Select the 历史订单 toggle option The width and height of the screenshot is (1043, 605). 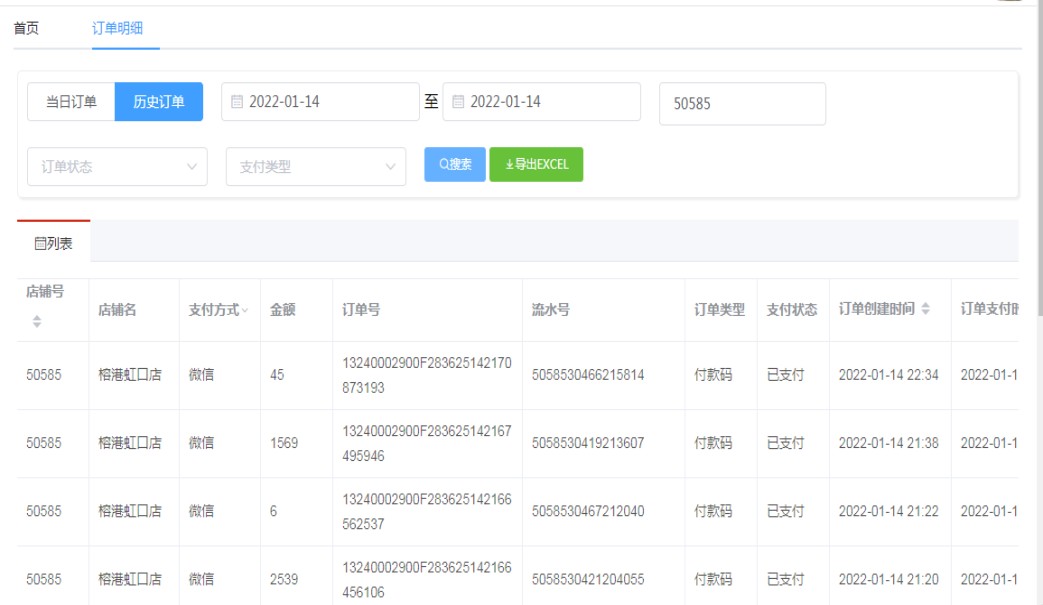pyautogui.click(x=159, y=102)
